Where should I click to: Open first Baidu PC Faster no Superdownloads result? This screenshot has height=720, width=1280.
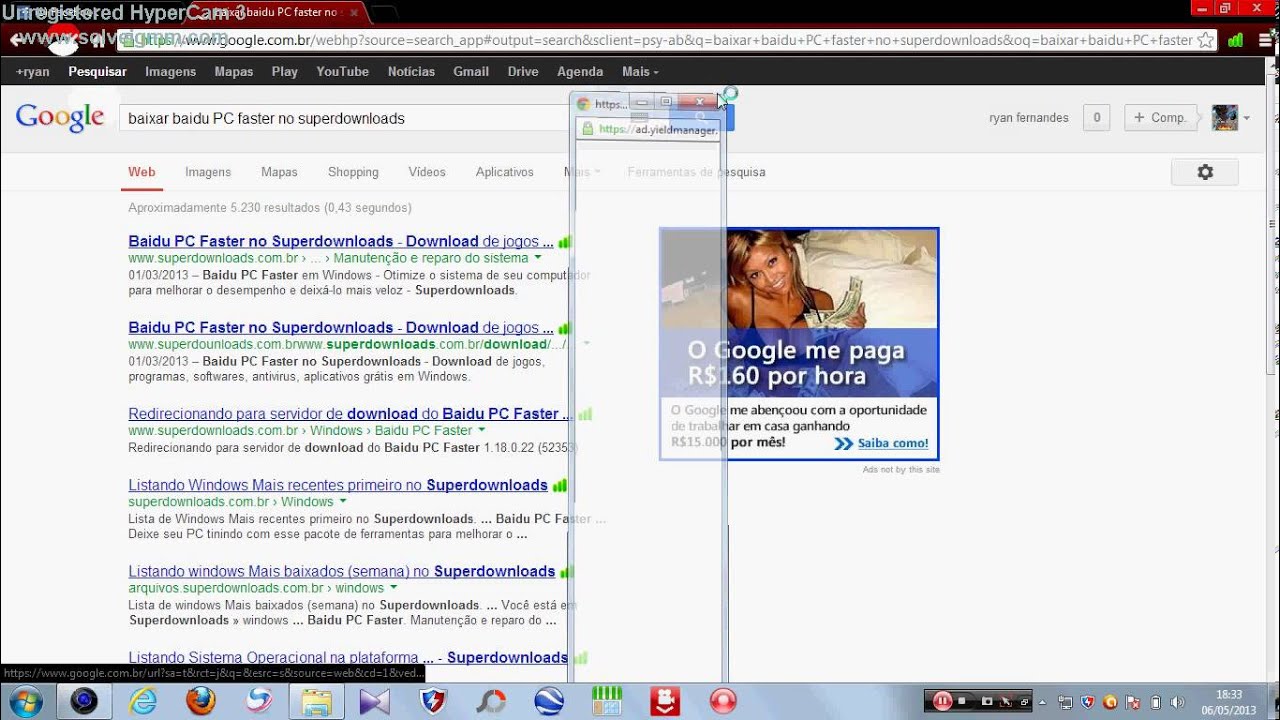click(340, 241)
